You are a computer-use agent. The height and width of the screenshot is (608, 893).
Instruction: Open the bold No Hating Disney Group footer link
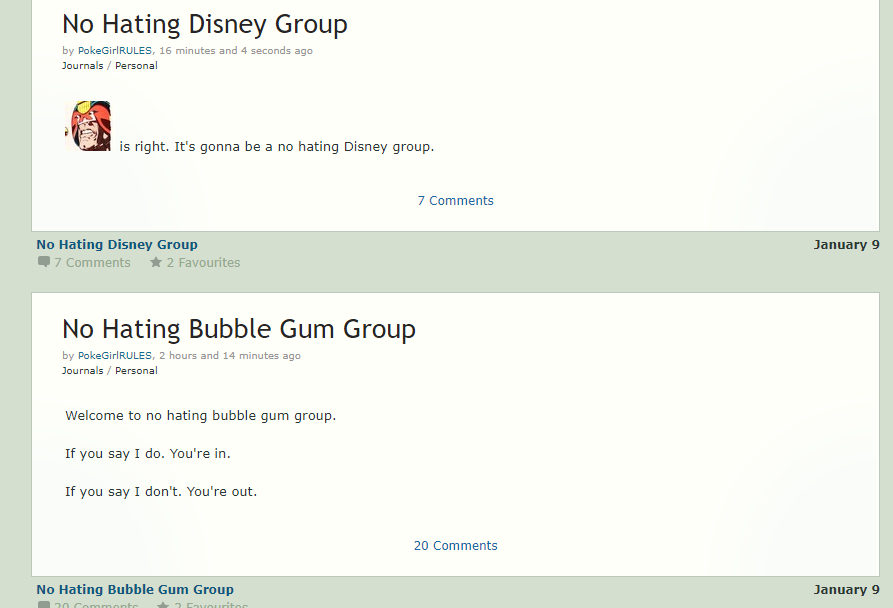tap(117, 245)
